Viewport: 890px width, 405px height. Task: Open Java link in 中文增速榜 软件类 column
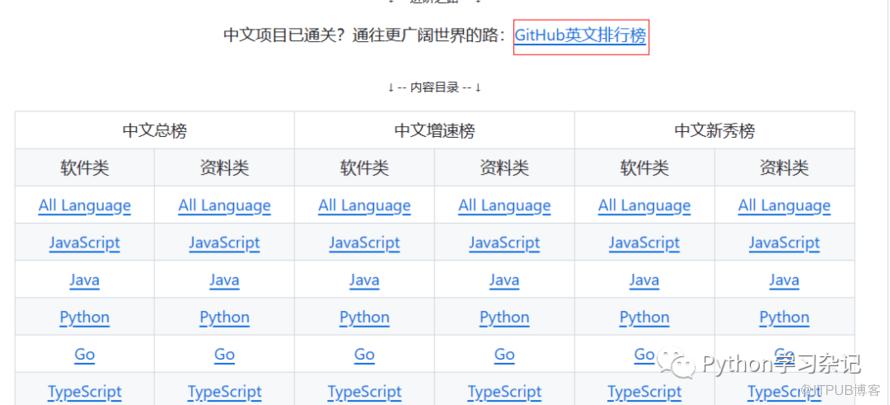point(364,280)
